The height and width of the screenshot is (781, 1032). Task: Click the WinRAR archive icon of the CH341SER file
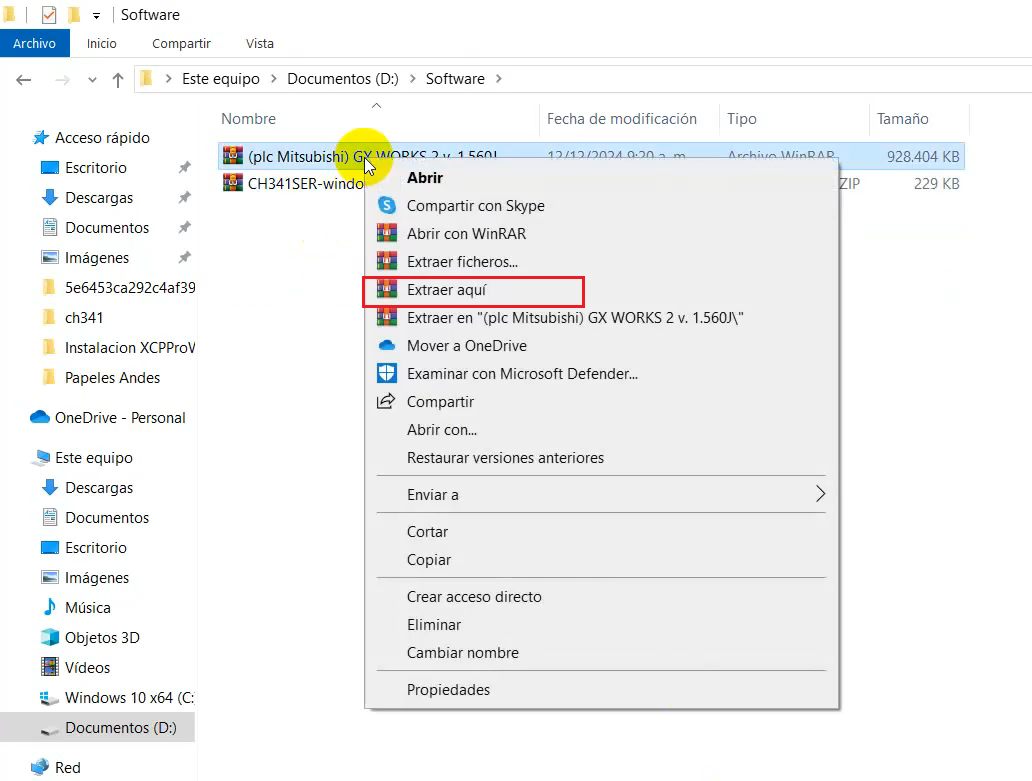[232, 182]
